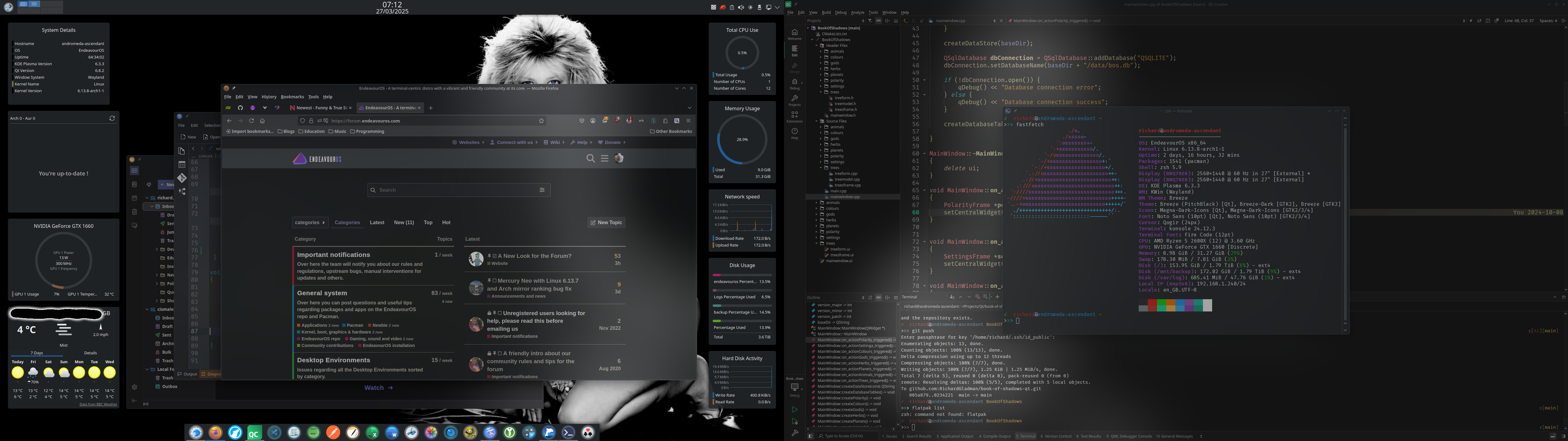The width and height of the screenshot is (1568, 441).
Task: Click the green Run button in Qt Creator
Action: (794, 410)
